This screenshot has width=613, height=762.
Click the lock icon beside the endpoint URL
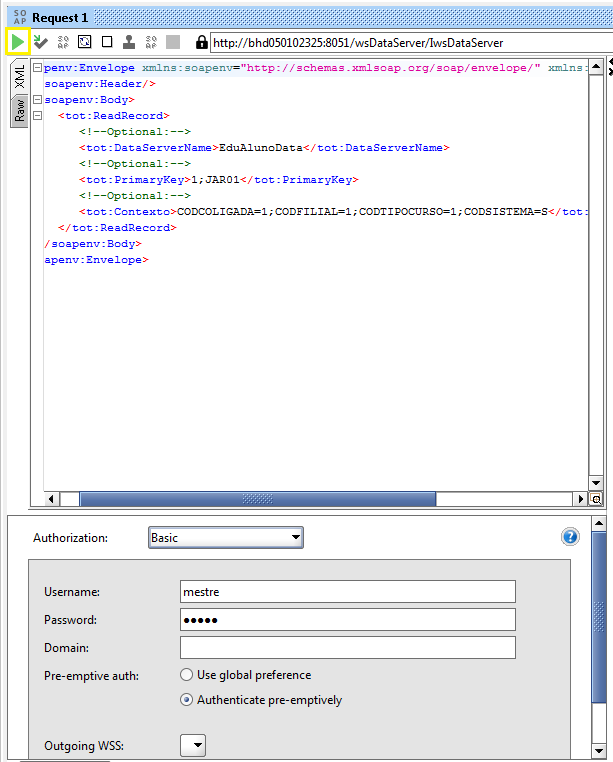(201, 42)
